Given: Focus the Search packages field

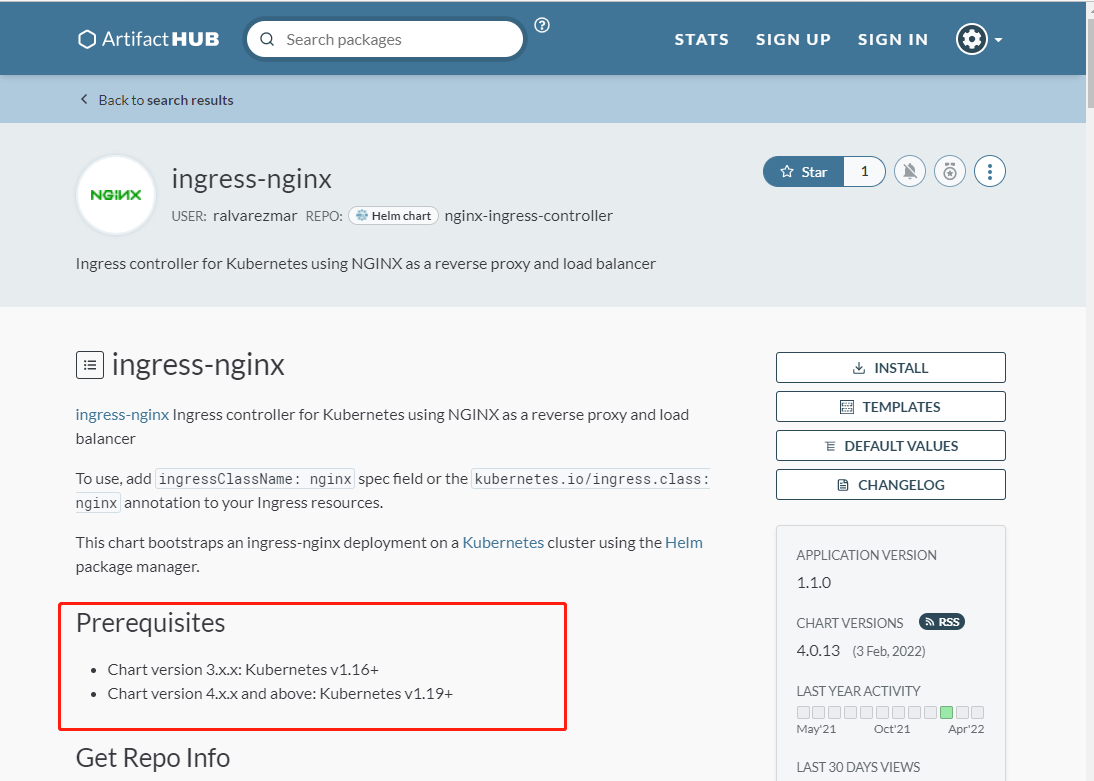Looking at the screenshot, I should coord(384,40).
